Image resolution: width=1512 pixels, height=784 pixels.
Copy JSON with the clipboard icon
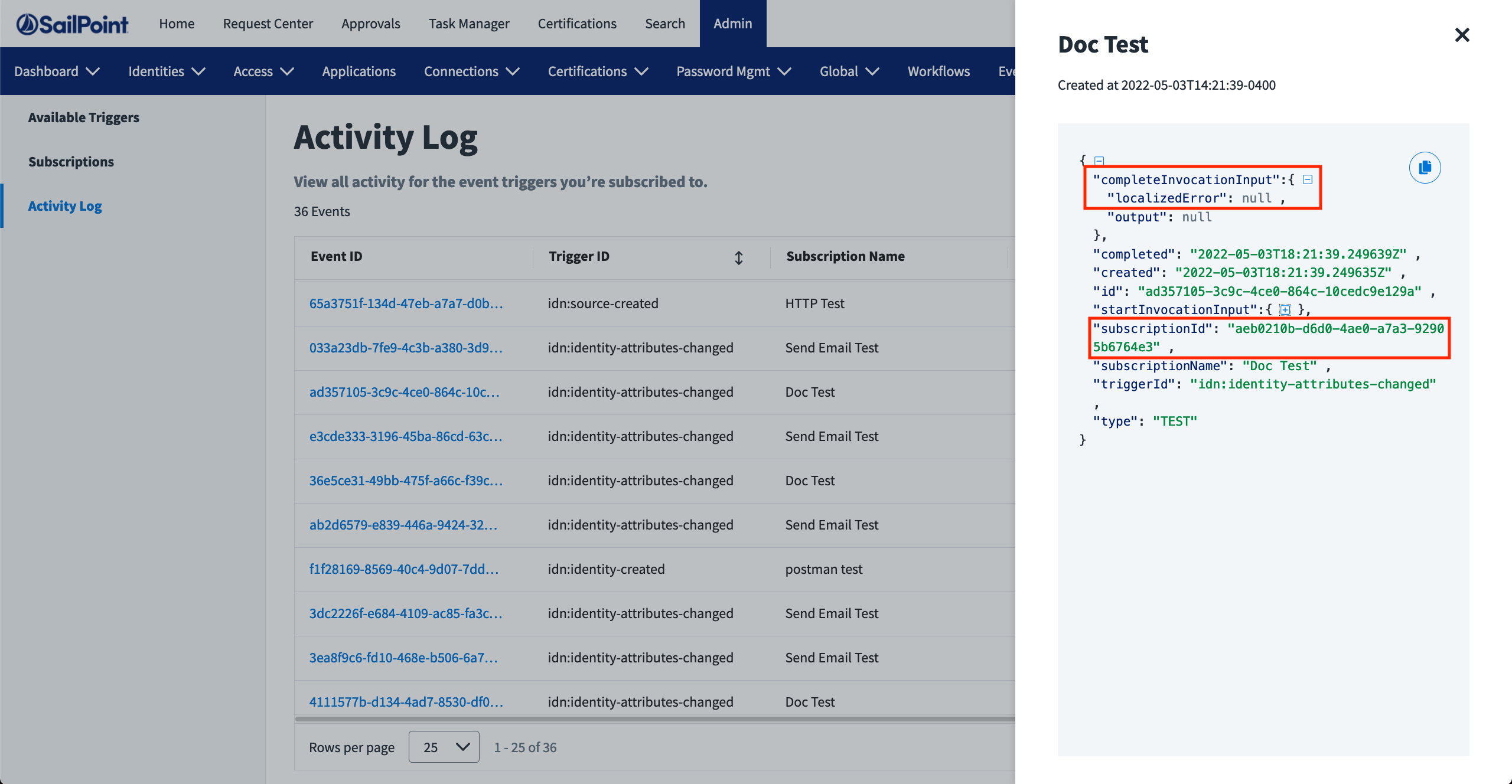[1425, 168]
